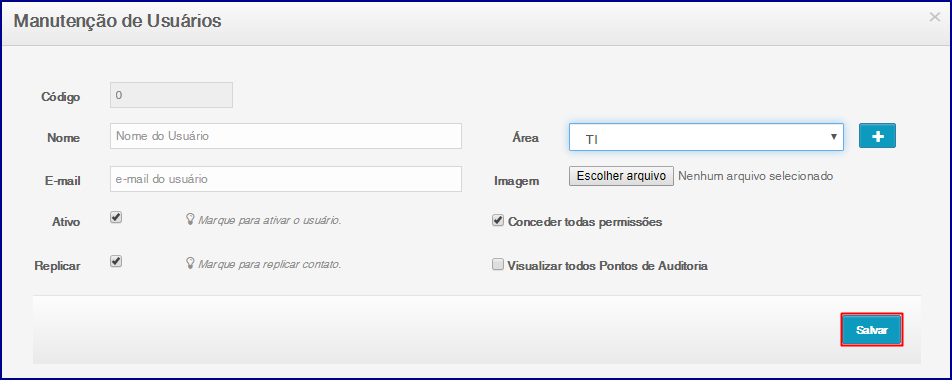952x380 pixels.
Task: Click the 'Manutenção de Usuários' title
Action: click(118, 21)
